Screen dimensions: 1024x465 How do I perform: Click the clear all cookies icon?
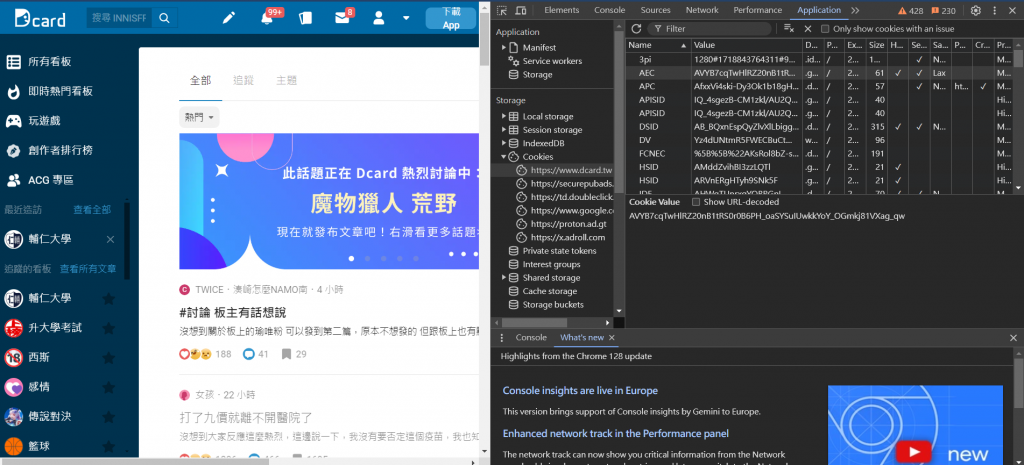point(789,29)
